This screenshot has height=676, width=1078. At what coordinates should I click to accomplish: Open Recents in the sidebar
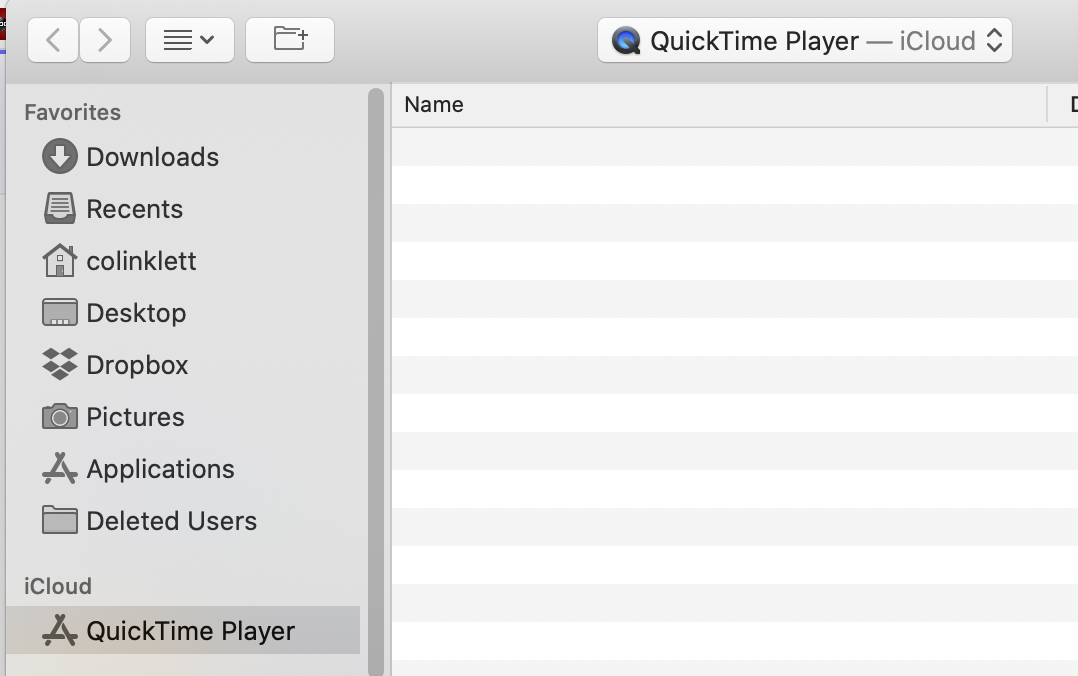click(x=135, y=209)
